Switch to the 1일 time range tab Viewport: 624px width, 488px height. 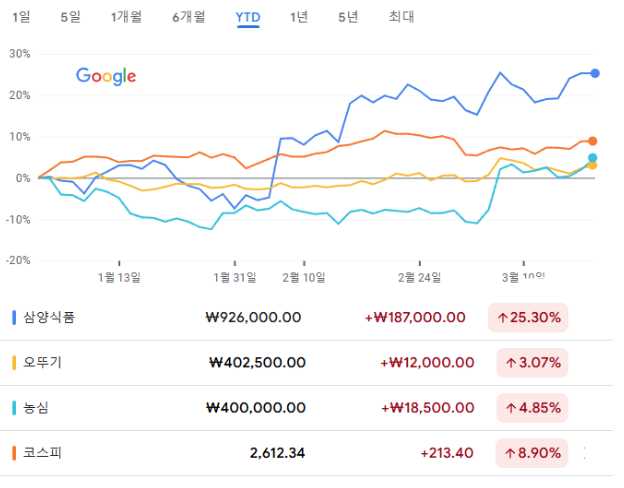(x=21, y=17)
